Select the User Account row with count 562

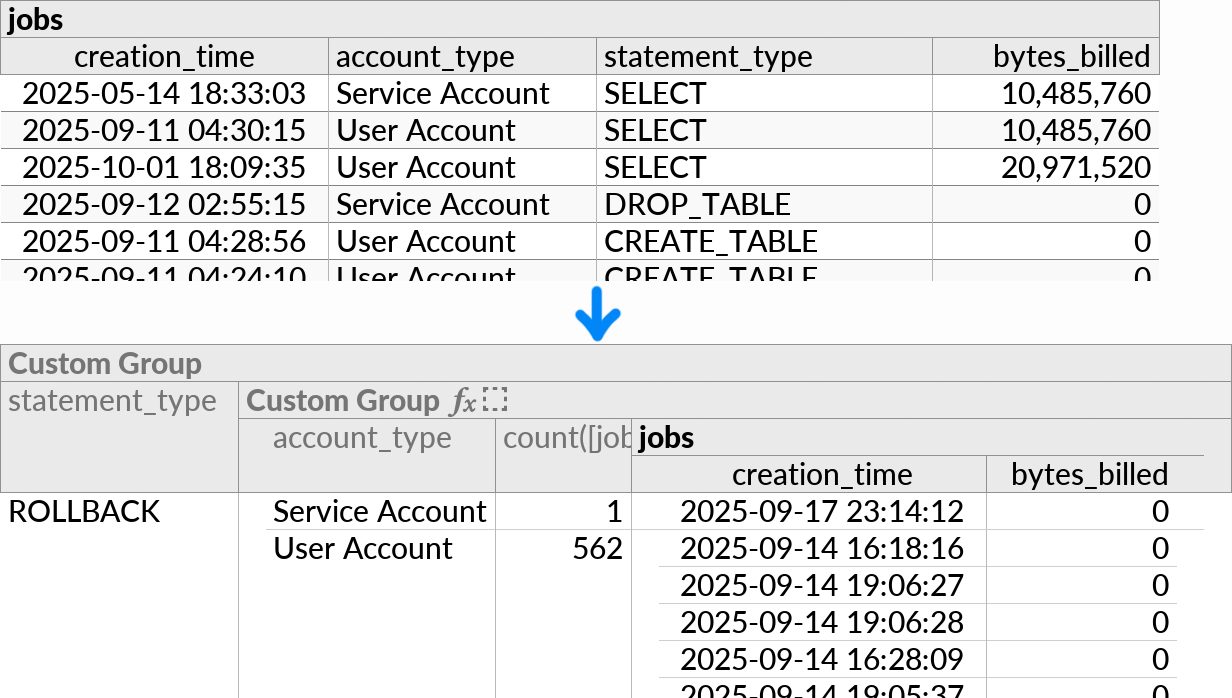pyautogui.click(x=363, y=548)
